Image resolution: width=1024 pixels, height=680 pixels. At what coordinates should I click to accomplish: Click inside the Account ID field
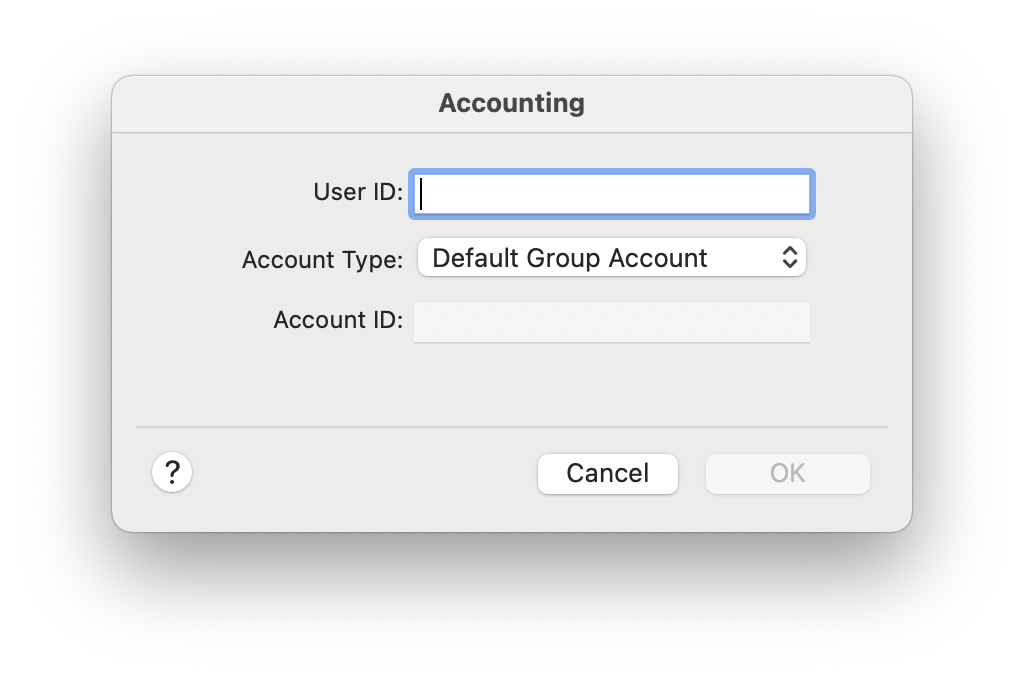point(611,321)
